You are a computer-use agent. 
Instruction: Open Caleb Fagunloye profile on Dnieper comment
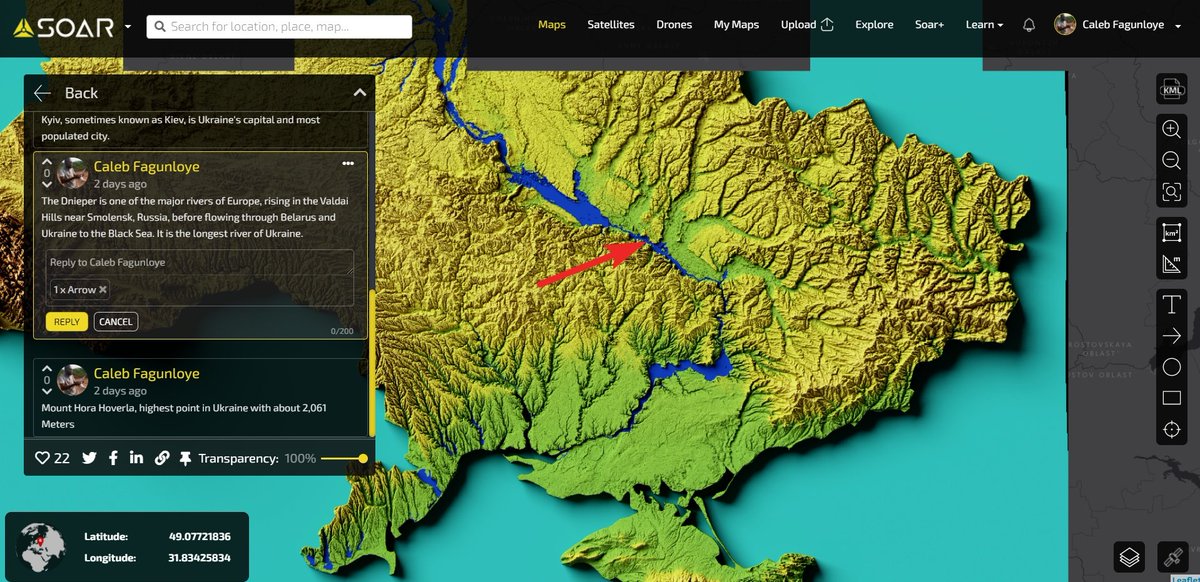146,167
